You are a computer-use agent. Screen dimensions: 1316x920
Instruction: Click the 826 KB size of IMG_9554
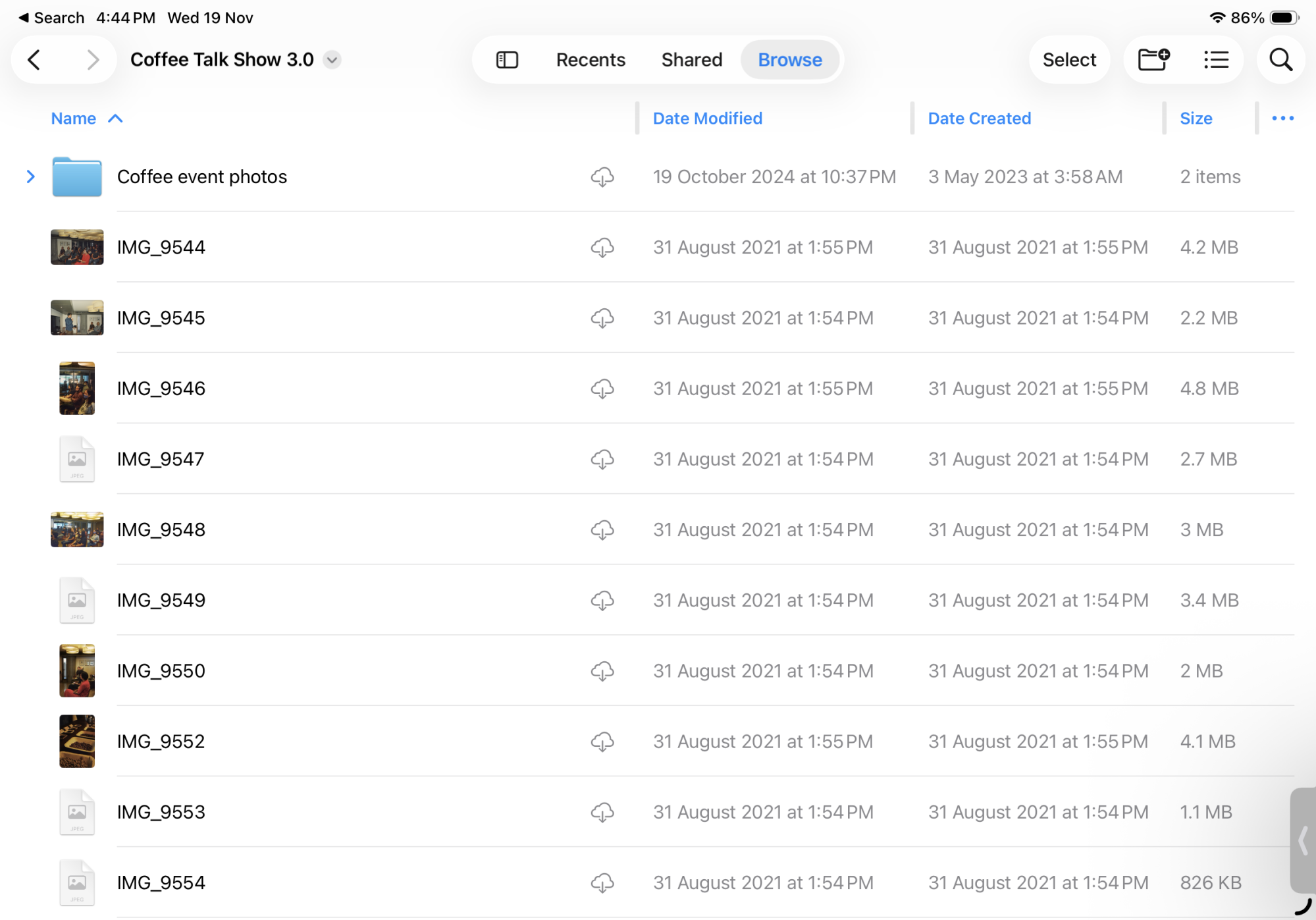1211,883
